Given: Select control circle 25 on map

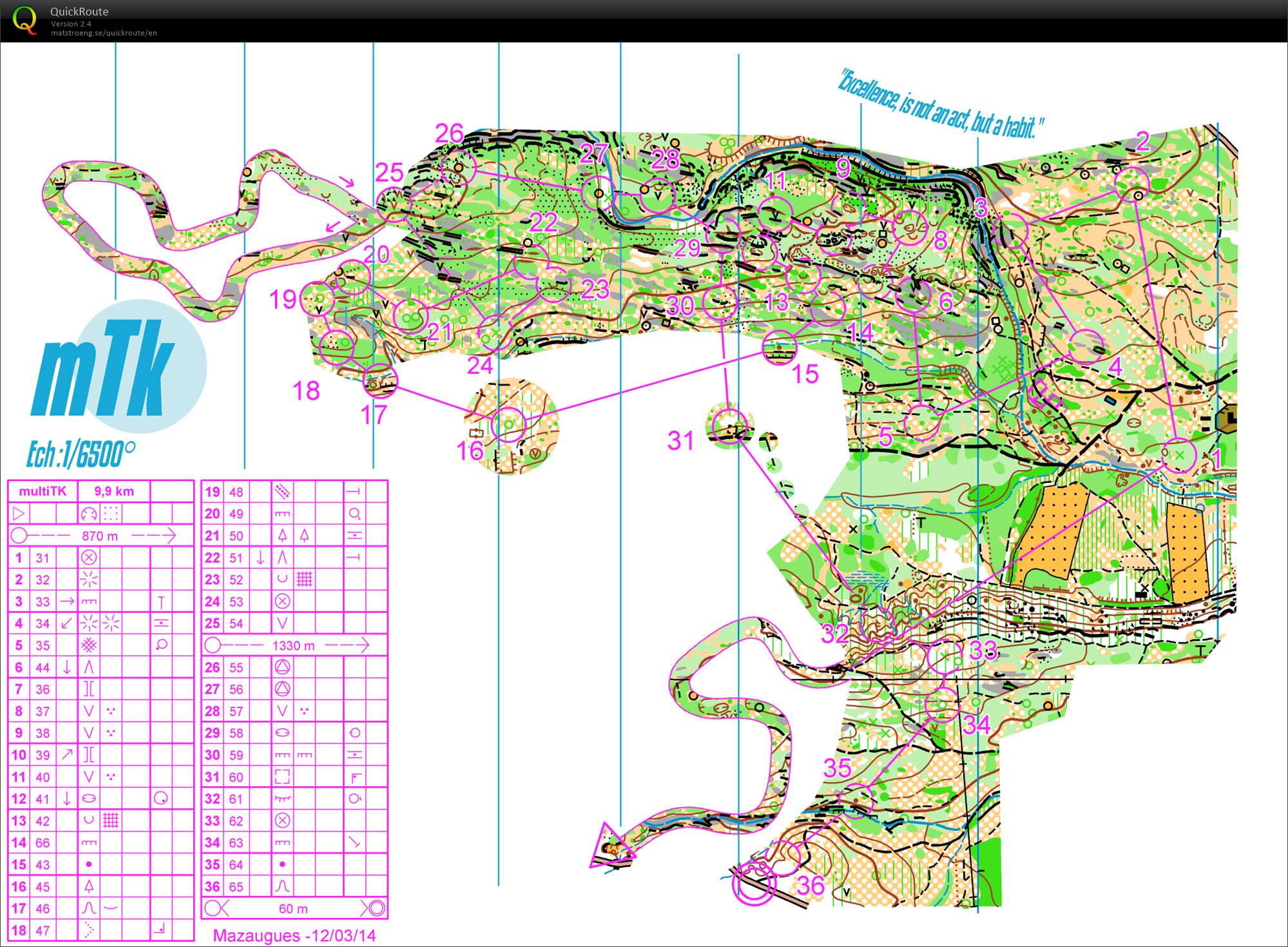Looking at the screenshot, I should 393,204.
